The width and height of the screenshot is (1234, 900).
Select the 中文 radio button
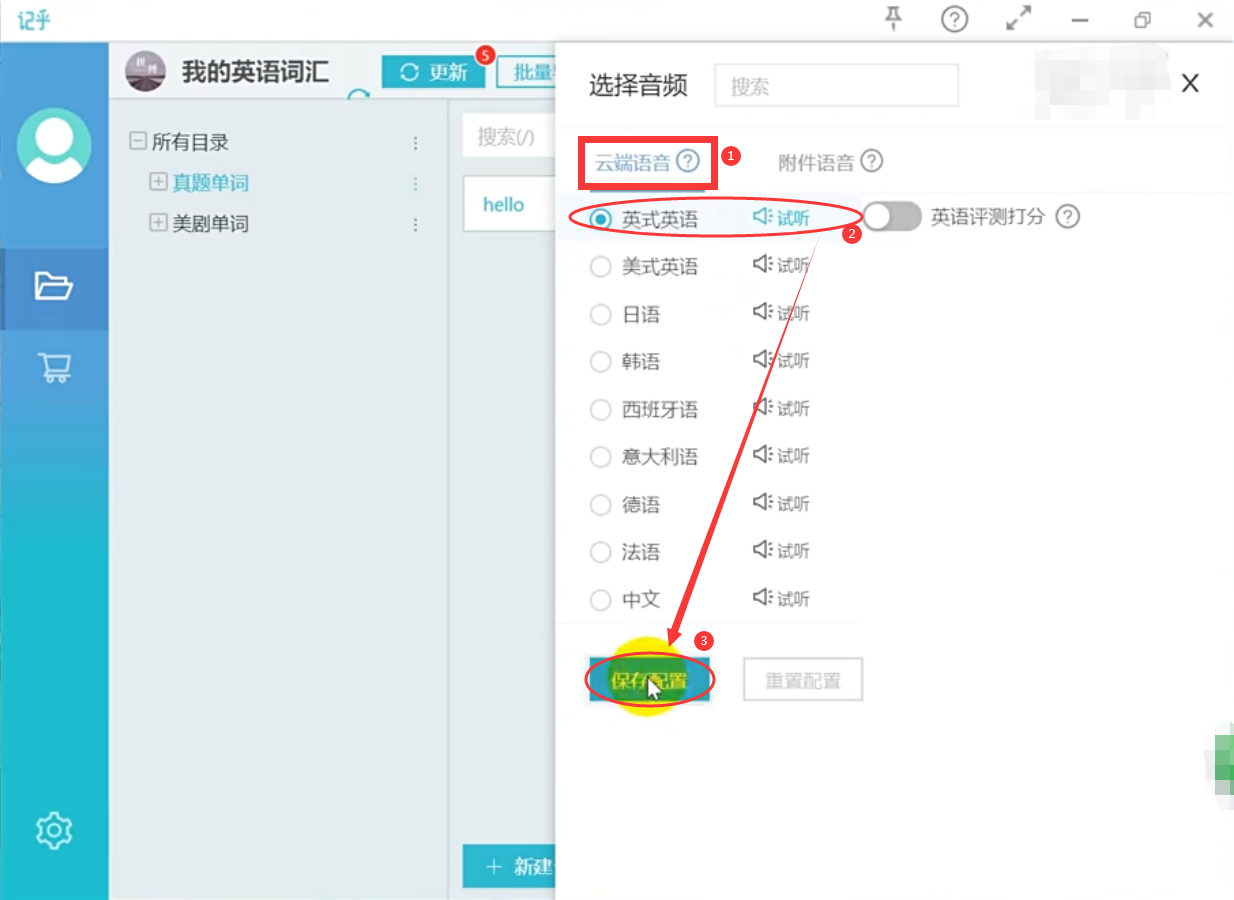coord(601,600)
